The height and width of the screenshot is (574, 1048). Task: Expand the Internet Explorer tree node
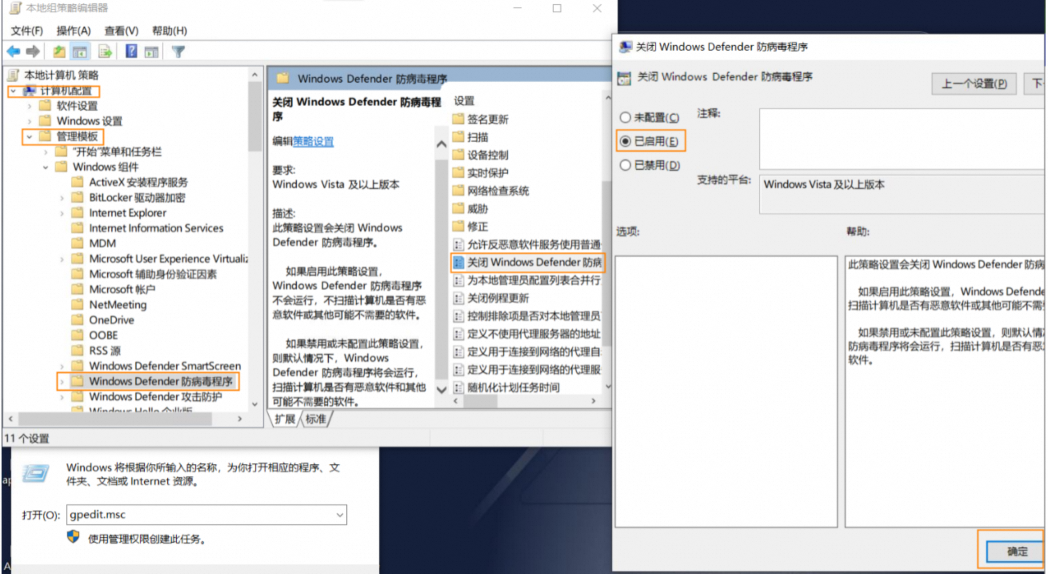[62, 212]
